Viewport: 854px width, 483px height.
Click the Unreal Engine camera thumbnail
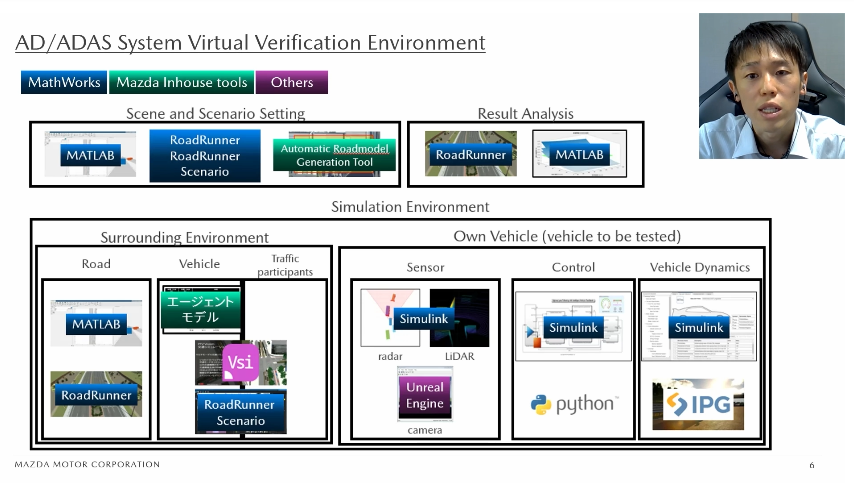[x=425, y=395]
